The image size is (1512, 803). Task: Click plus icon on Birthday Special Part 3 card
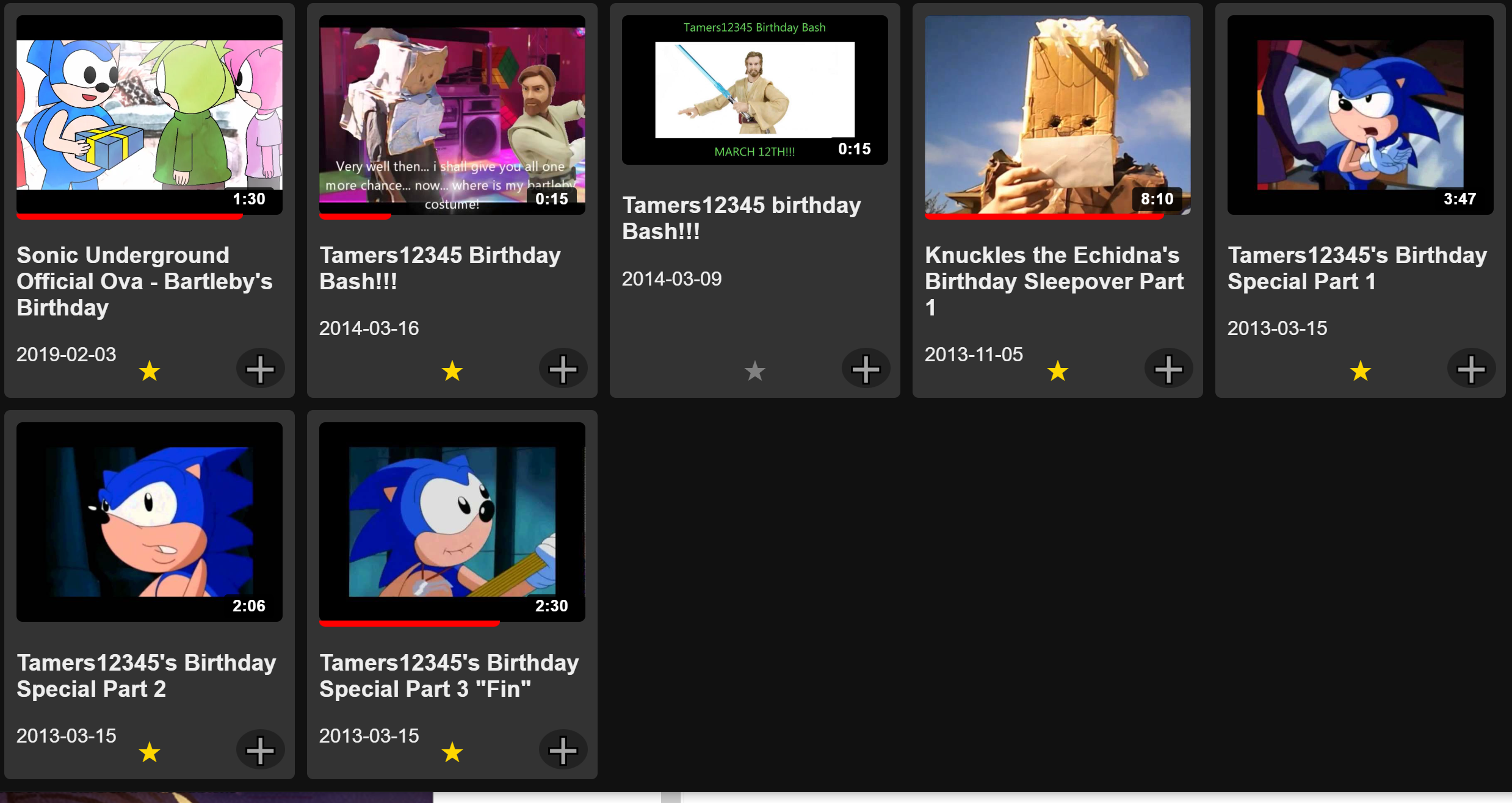click(563, 750)
